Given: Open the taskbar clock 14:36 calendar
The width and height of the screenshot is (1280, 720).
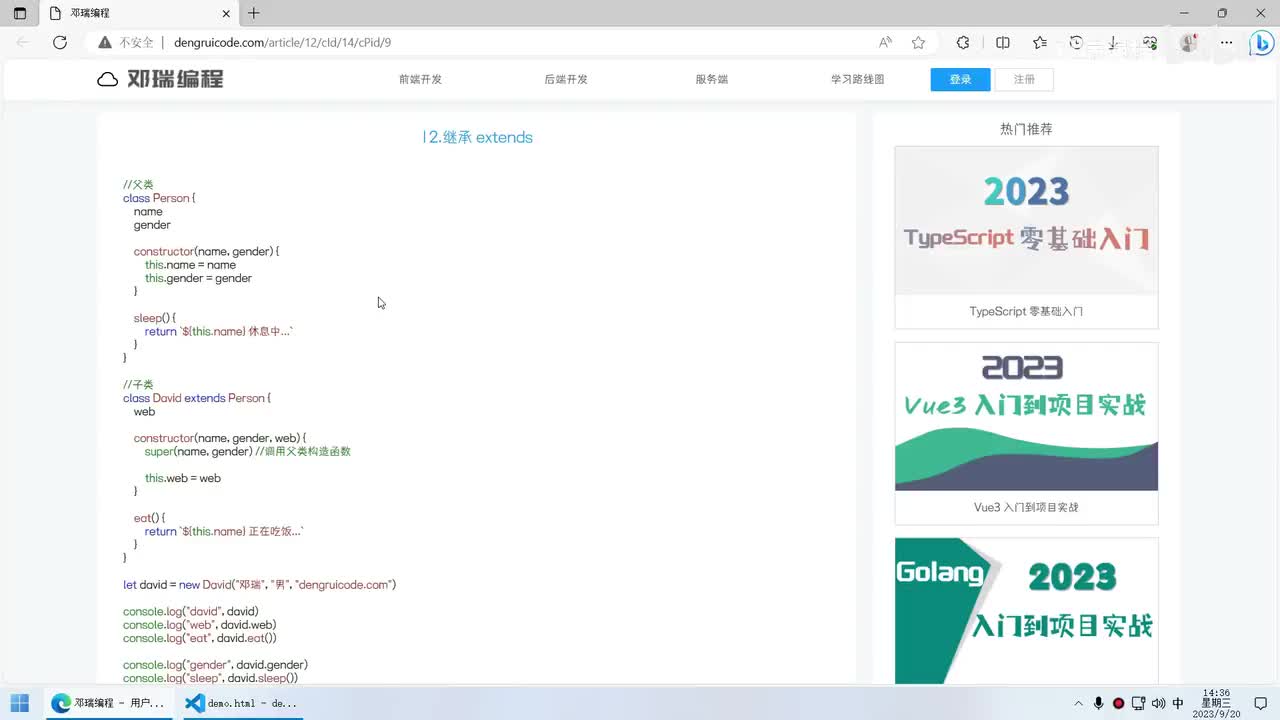Looking at the screenshot, I should [x=1216, y=703].
